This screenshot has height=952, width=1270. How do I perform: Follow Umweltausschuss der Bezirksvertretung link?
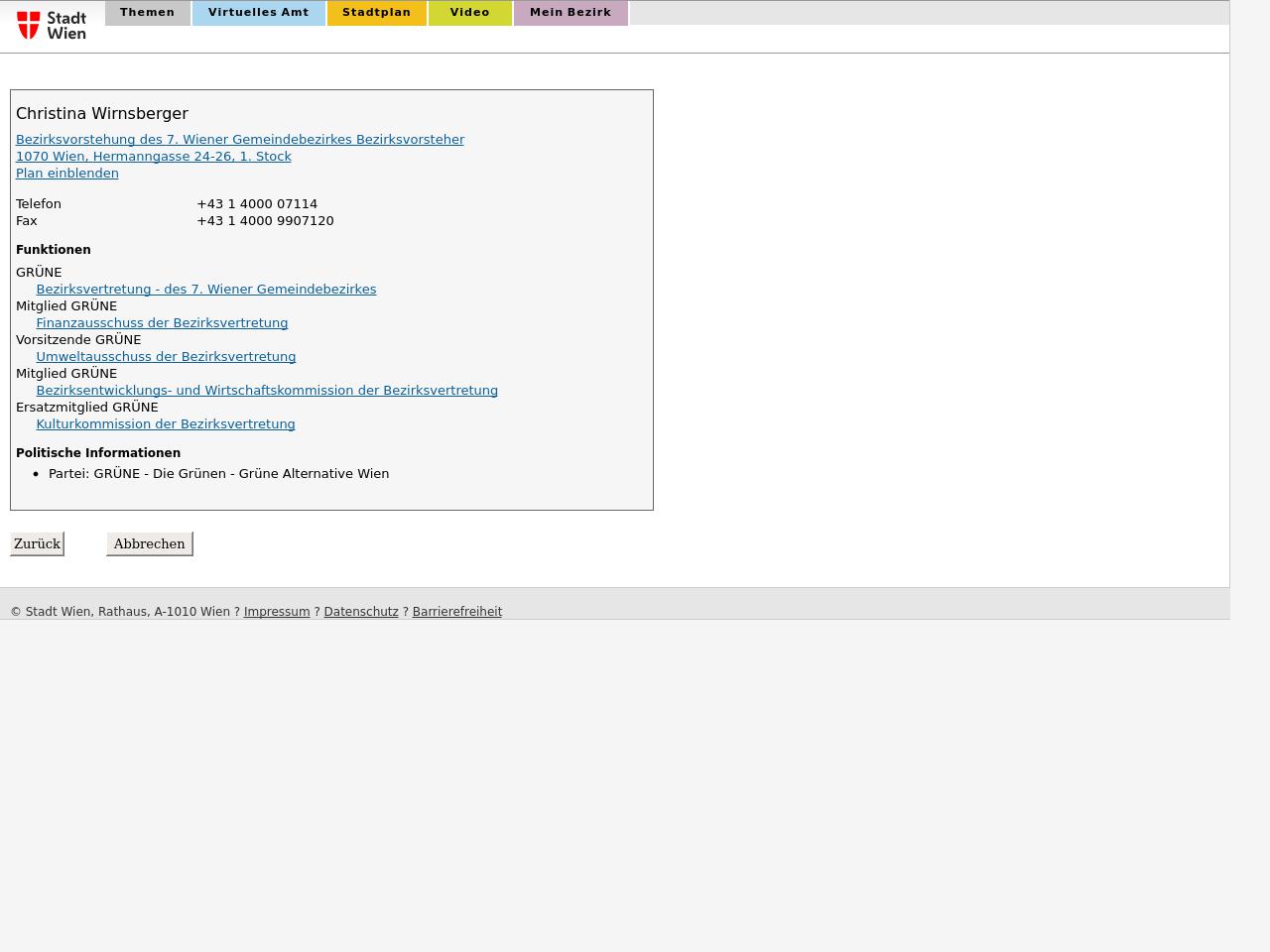point(166,357)
